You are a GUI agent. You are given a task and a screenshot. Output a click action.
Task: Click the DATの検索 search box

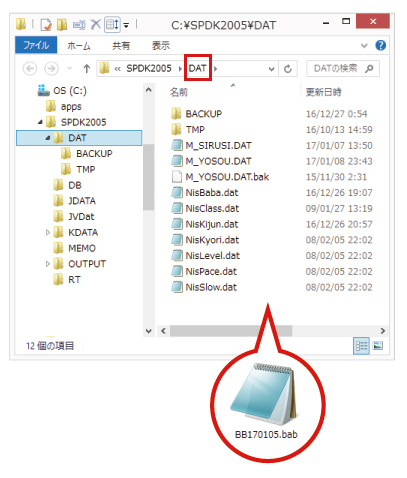[343, 69]
